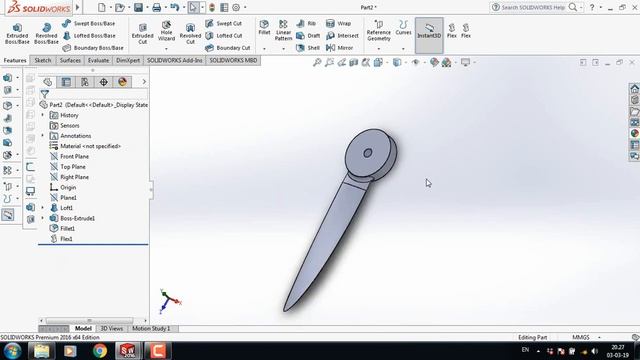The width and height of the screenshot is (640, 360).
Task: Click the Wrap tool
Action: pos(338,23)
